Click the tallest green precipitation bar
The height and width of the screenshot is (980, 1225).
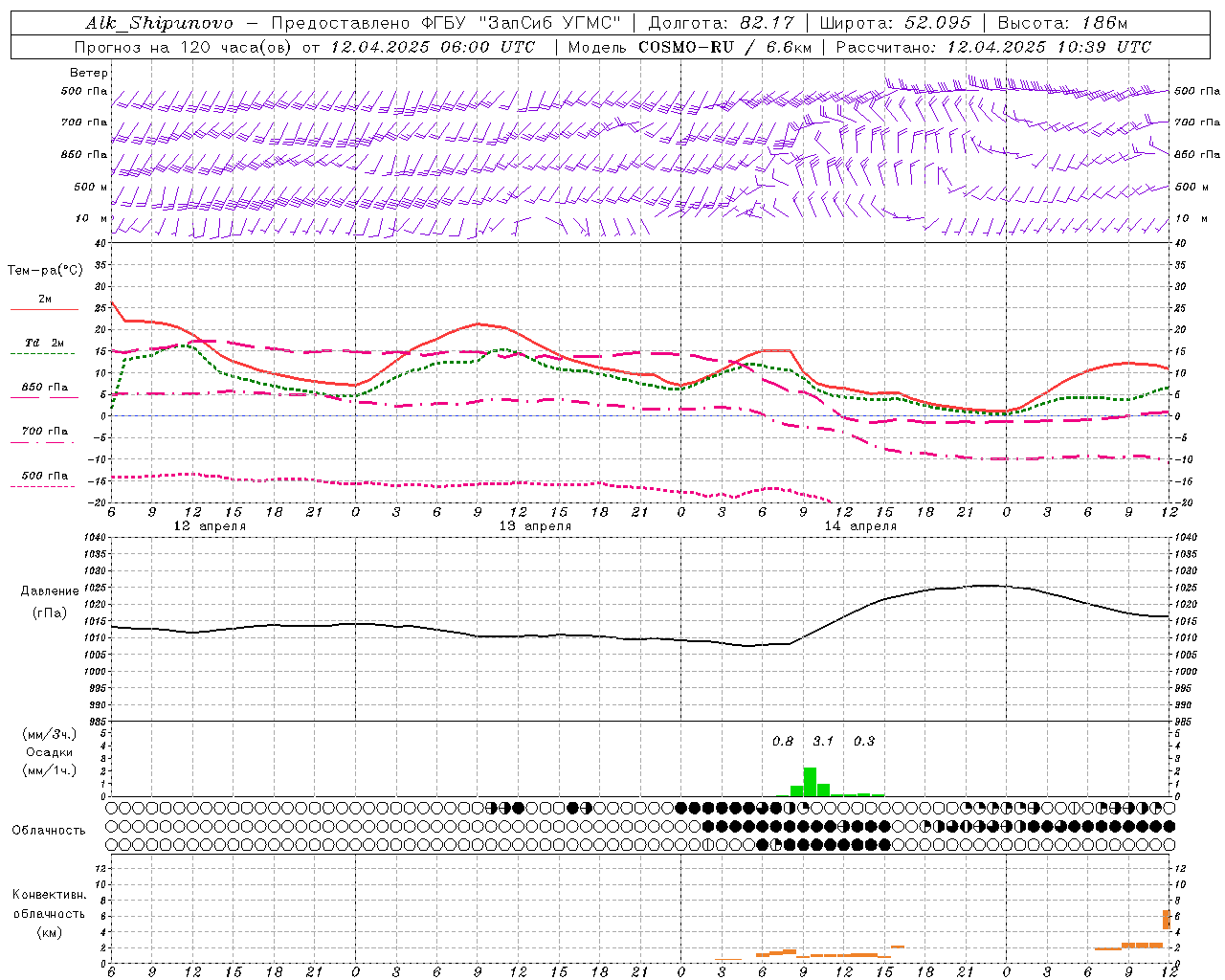pyautogui.click(x=810, y=782)
